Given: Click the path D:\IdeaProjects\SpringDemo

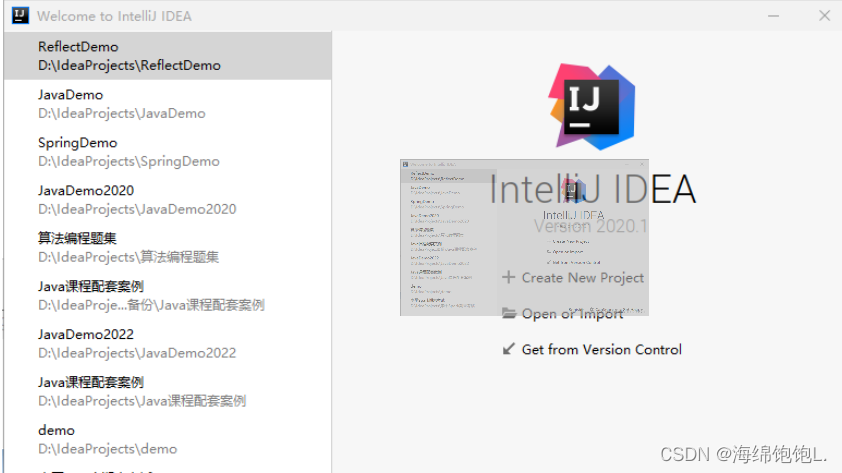Looking at the screenshot, I should 129,162.
